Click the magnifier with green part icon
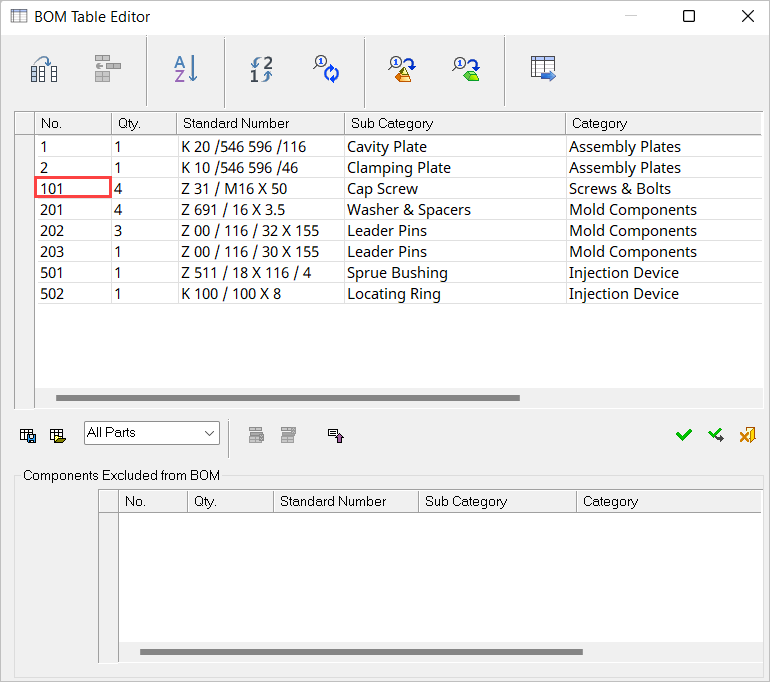The image size is (770, 682). (x=465, y=69)
